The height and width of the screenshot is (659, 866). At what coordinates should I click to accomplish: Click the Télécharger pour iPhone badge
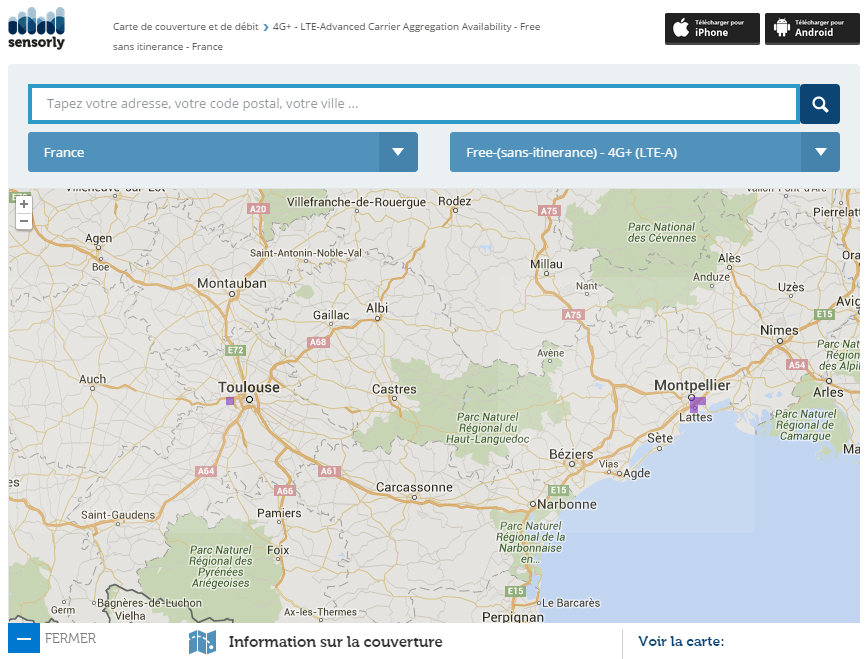[712, 28]
